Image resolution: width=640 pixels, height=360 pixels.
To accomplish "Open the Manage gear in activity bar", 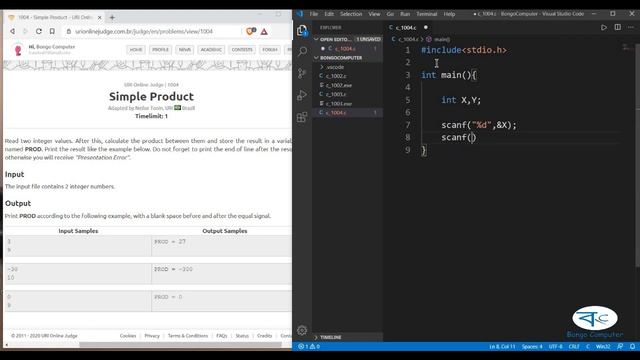I will click(x=302, y=330).
